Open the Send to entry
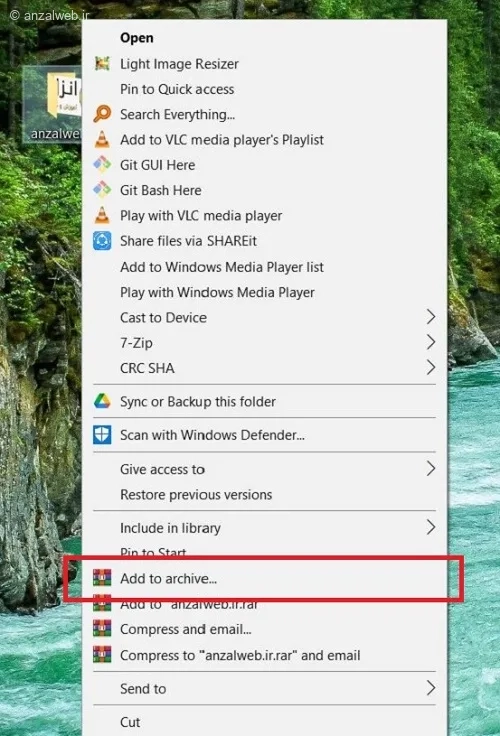This screenshot has width=500, height=736. pos(265,689)
